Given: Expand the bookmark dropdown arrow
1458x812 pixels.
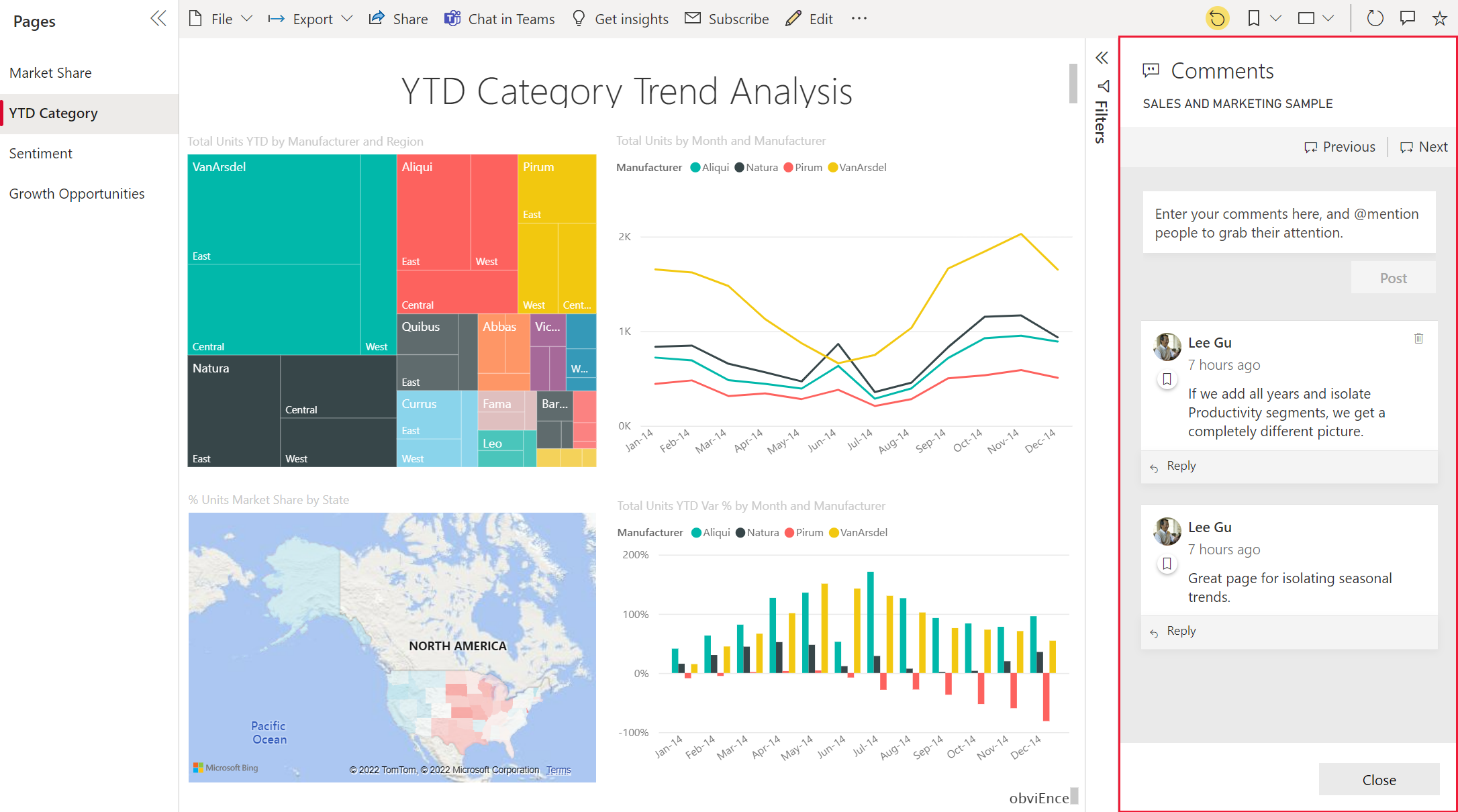Looking at the screenshot, I should pos(1278,19).
